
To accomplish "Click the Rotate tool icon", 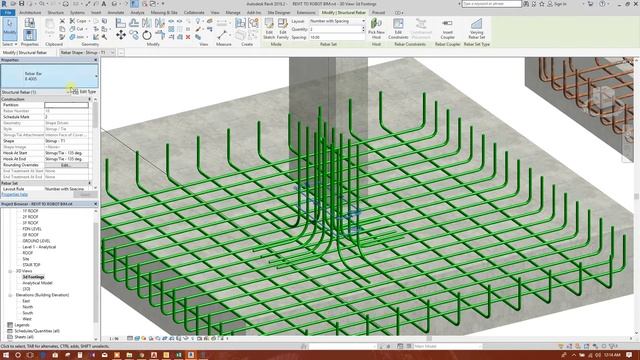I will pos(147,36).
